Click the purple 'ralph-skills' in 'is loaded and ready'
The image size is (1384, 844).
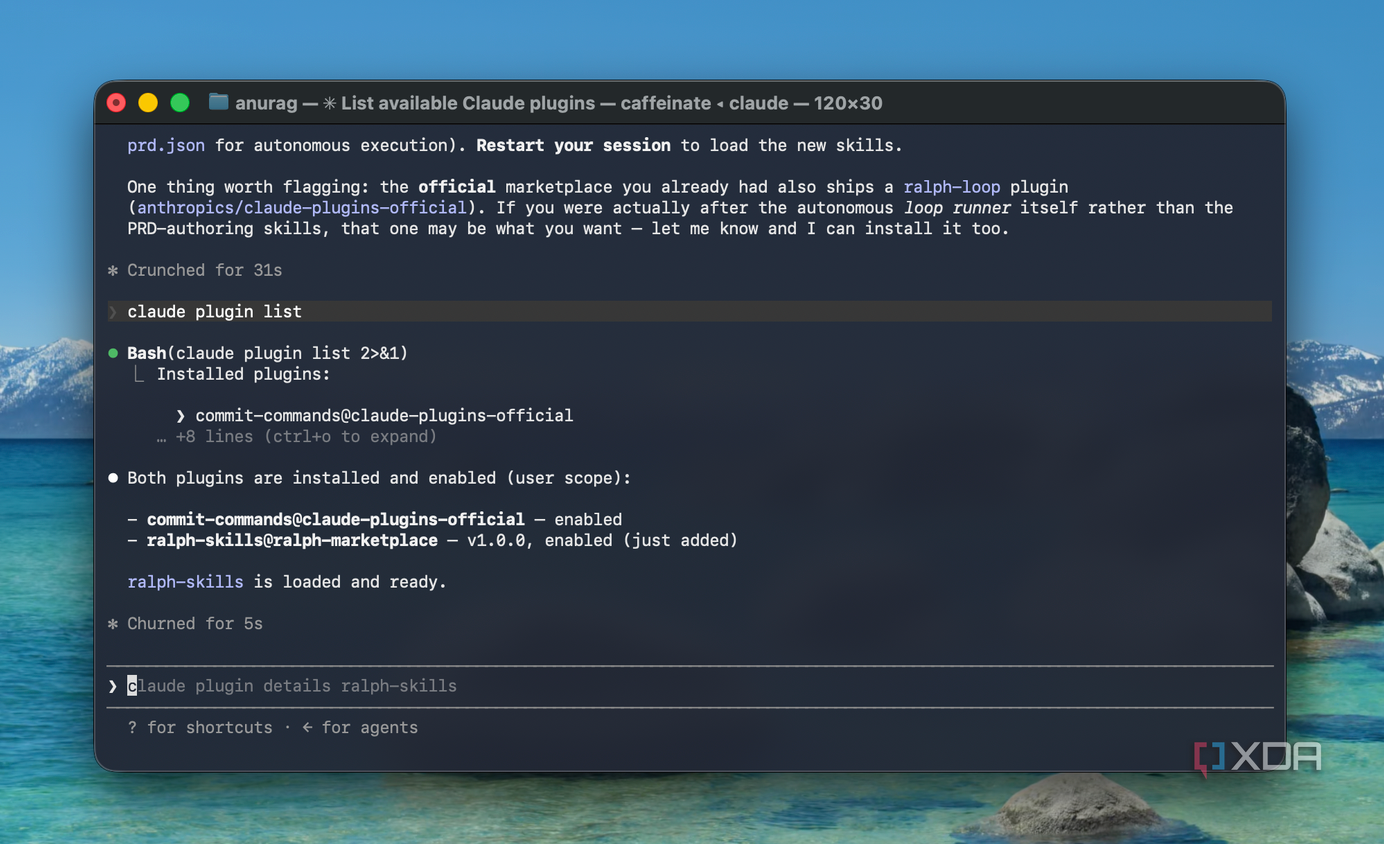pos(185,582)
